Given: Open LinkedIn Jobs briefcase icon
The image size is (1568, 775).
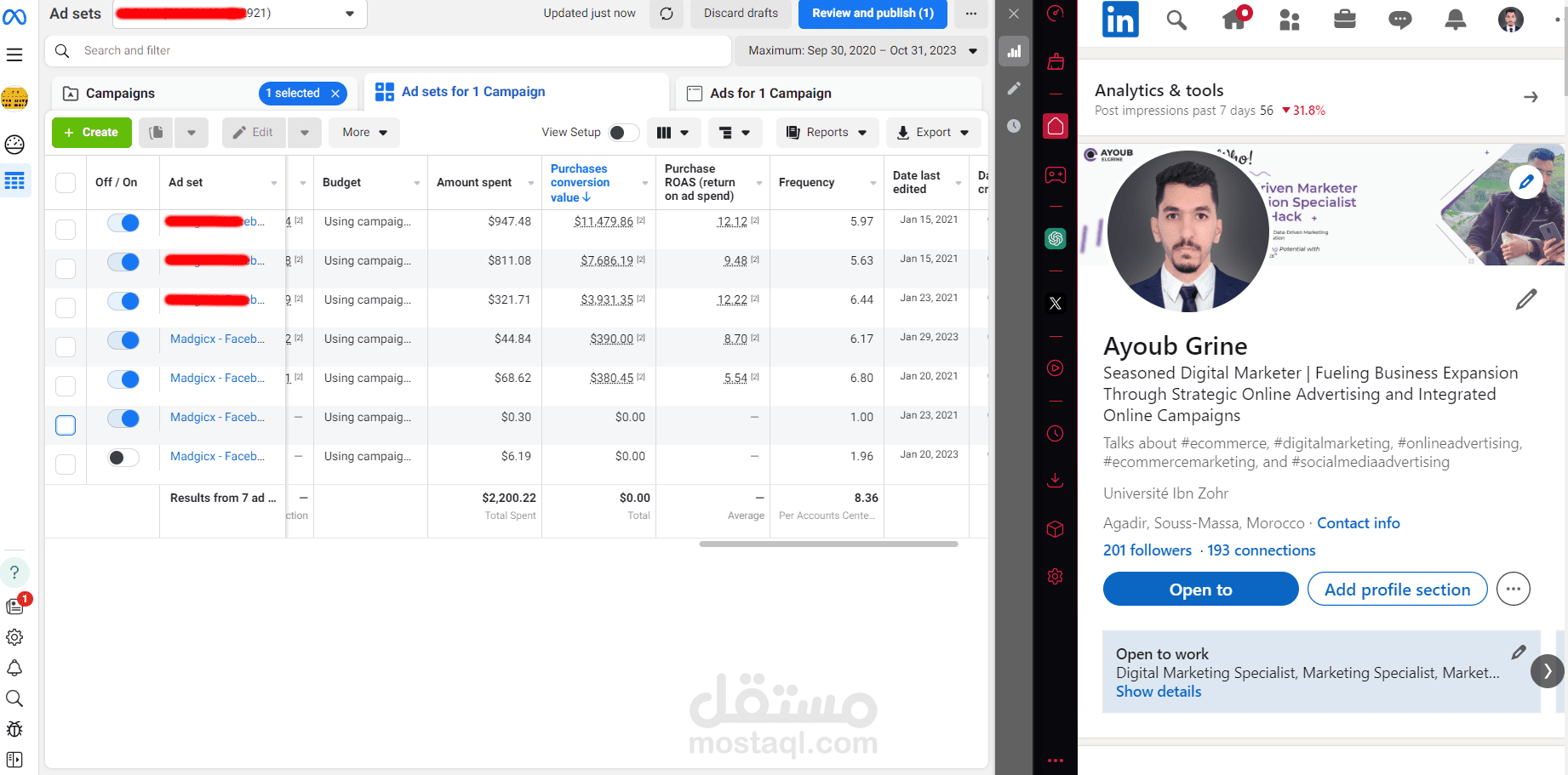Looking at the screenshot, I should click(x=1345, y=19).
